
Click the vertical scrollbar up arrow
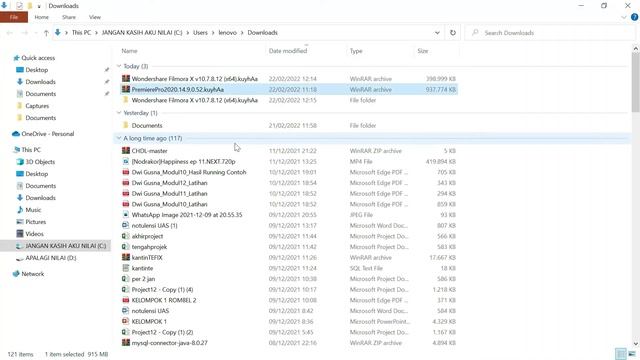point(636,49)
